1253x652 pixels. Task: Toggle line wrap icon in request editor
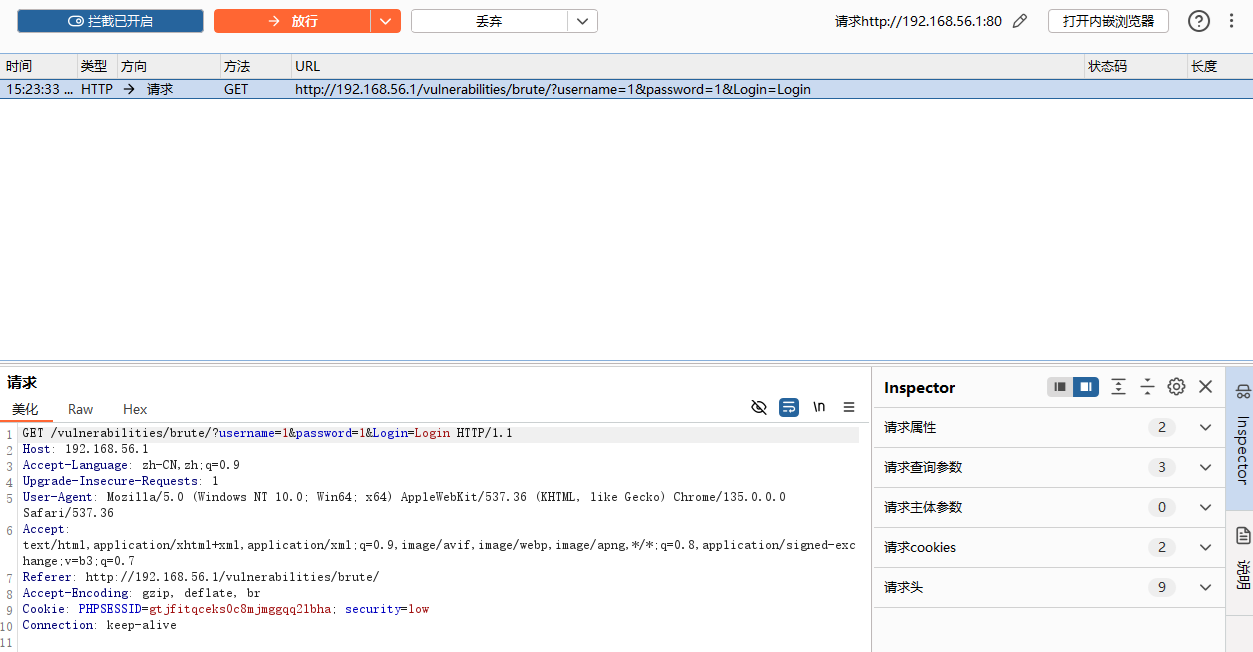(x=789, y=407)
